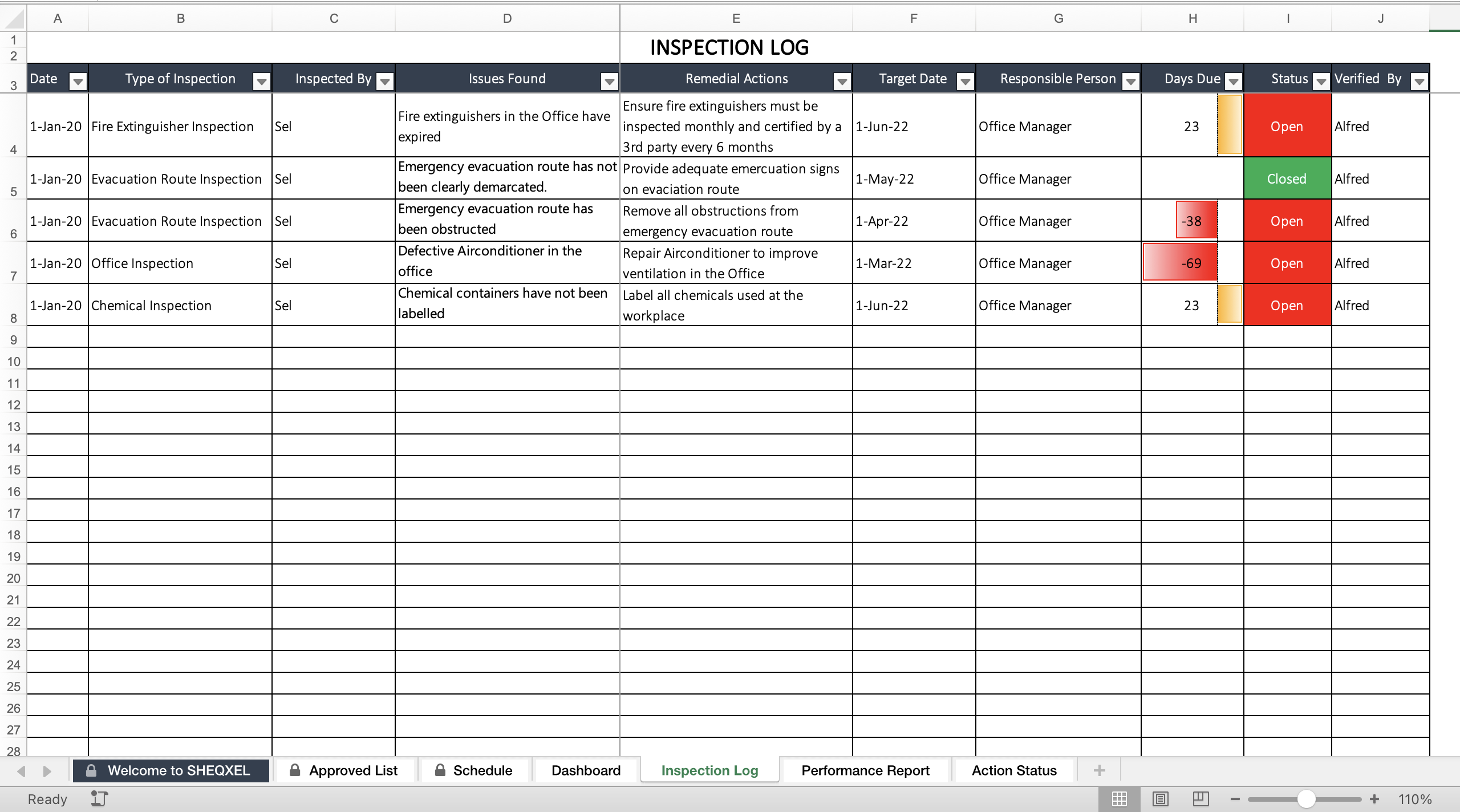Click the red Open status in row 4
This screenshot has height=812, width=1460.
1287,126
